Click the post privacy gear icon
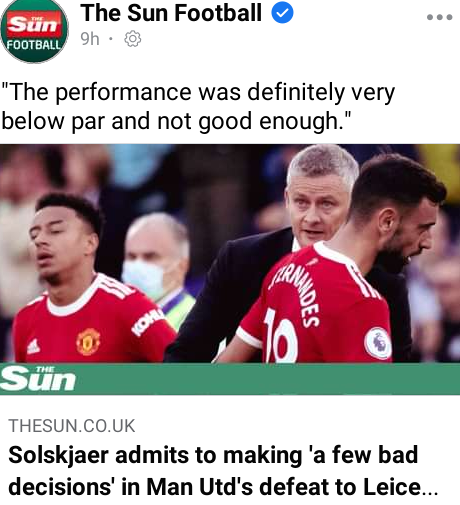The width and height of the screenshot is (460, 505). pyautogui.click(x=133, y=39)
